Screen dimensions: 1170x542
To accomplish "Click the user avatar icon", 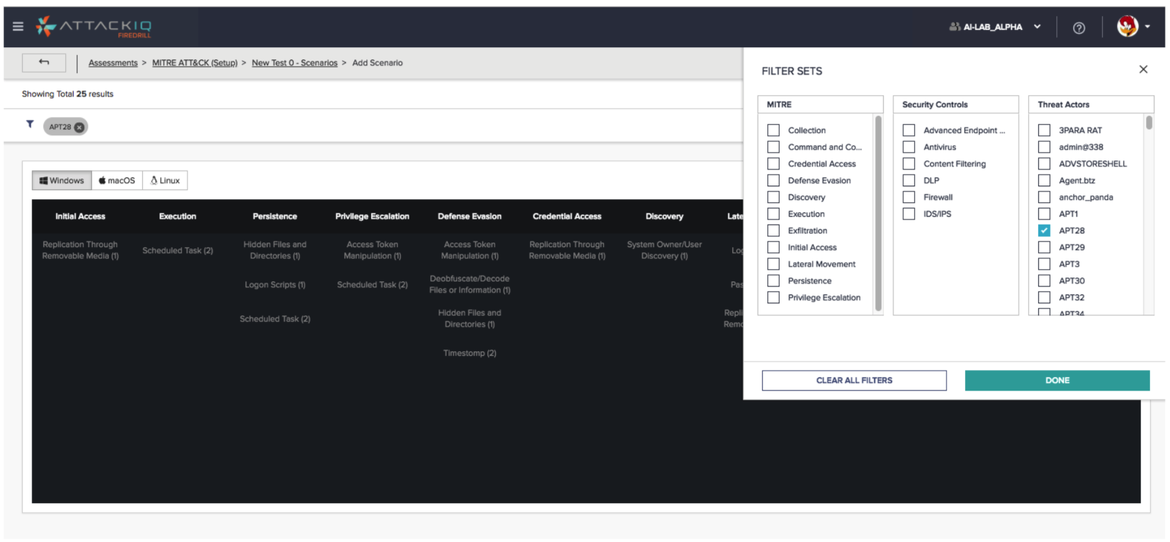I will [1127, 27].
